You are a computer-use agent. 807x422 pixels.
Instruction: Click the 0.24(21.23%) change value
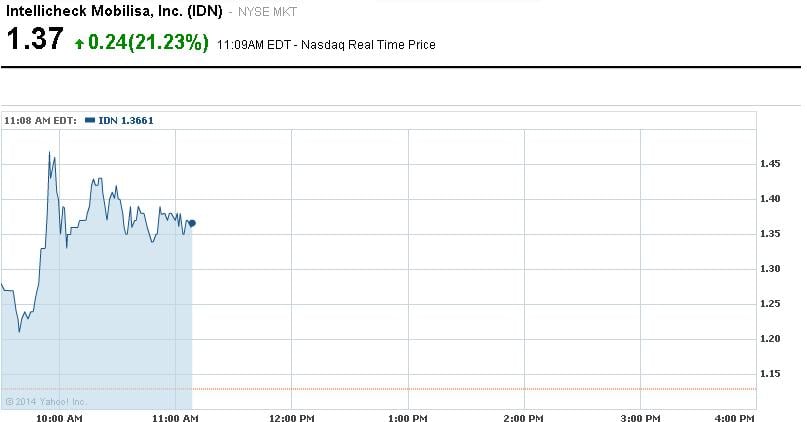click(x=148, y=43)
